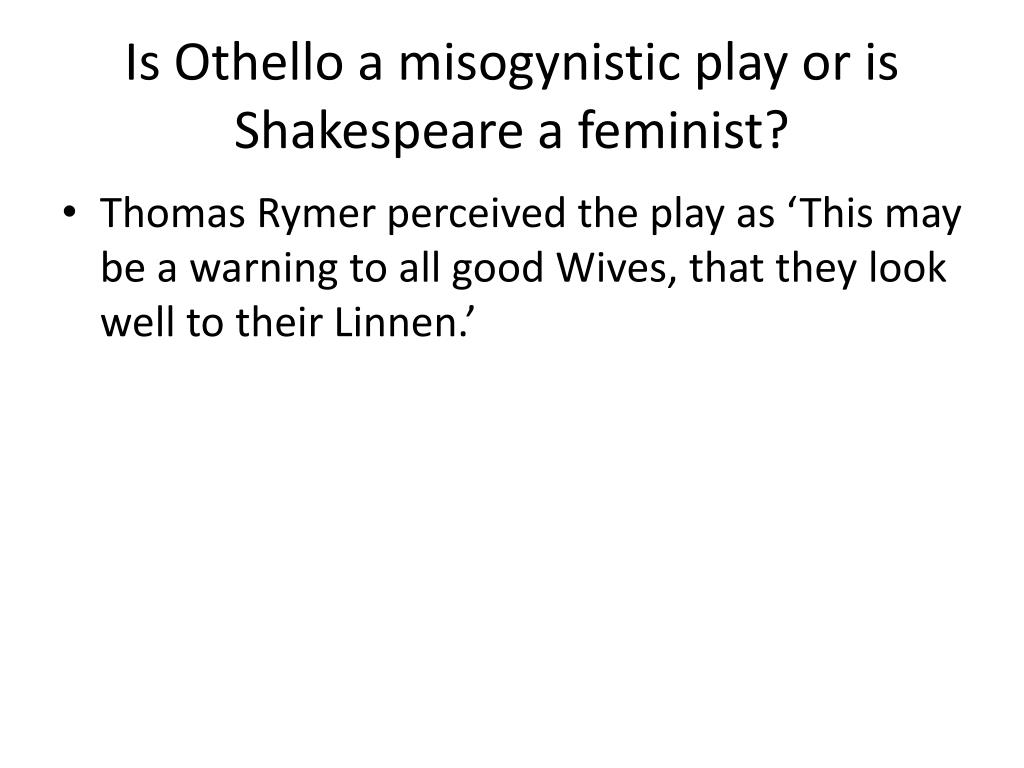1024x768 pixels.
Task: Click the word 'Linnen.' ending the quote
Action: pyautogui.click(x=399, y=322)
